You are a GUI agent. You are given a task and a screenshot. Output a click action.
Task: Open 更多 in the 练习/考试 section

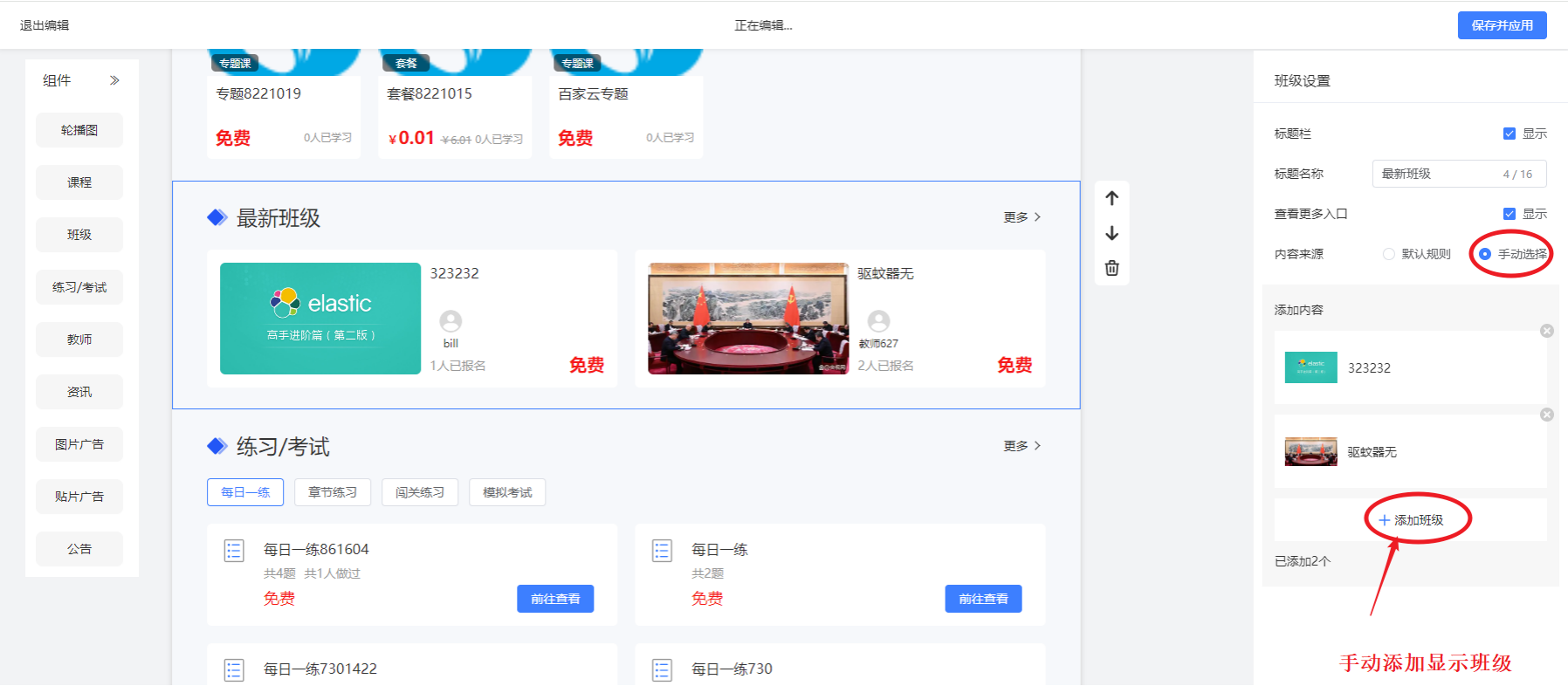[x=1021, y=446]
